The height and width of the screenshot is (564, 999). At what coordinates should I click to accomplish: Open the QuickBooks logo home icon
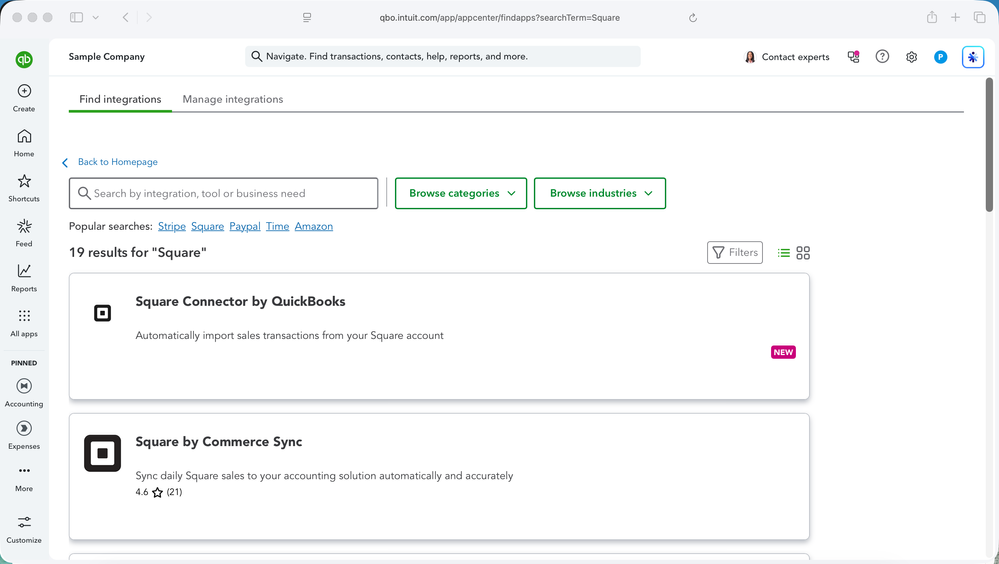(24, 59)
